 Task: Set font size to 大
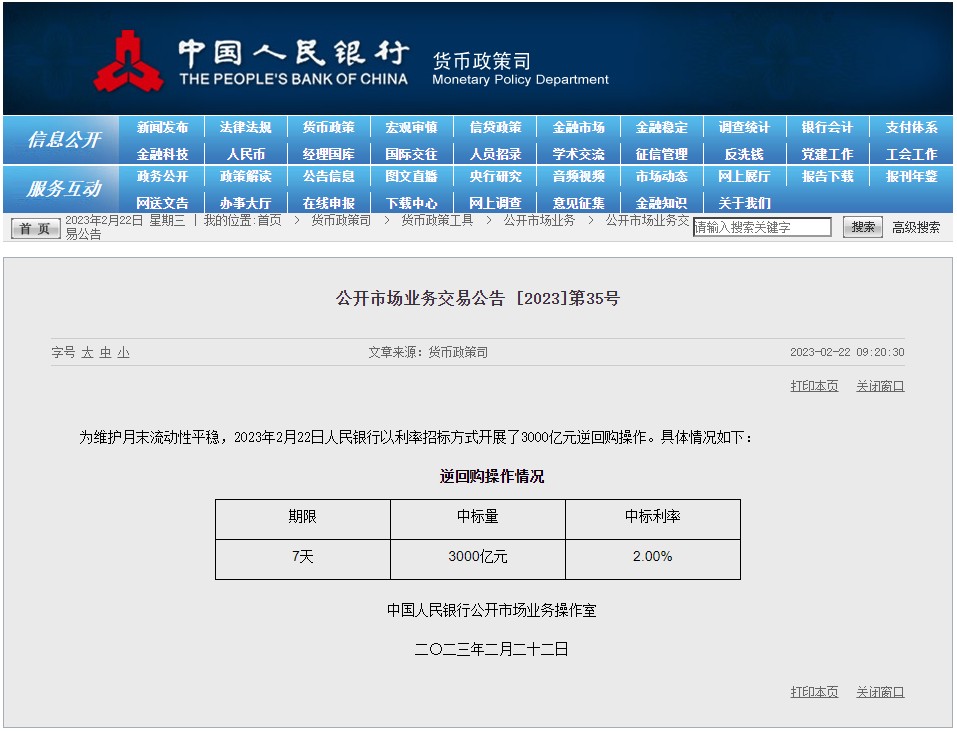[x=87, y=353]
